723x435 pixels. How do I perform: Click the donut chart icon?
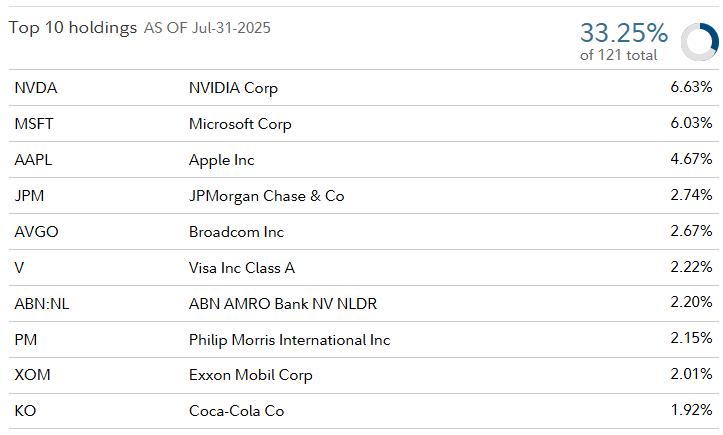click(698, 41)
